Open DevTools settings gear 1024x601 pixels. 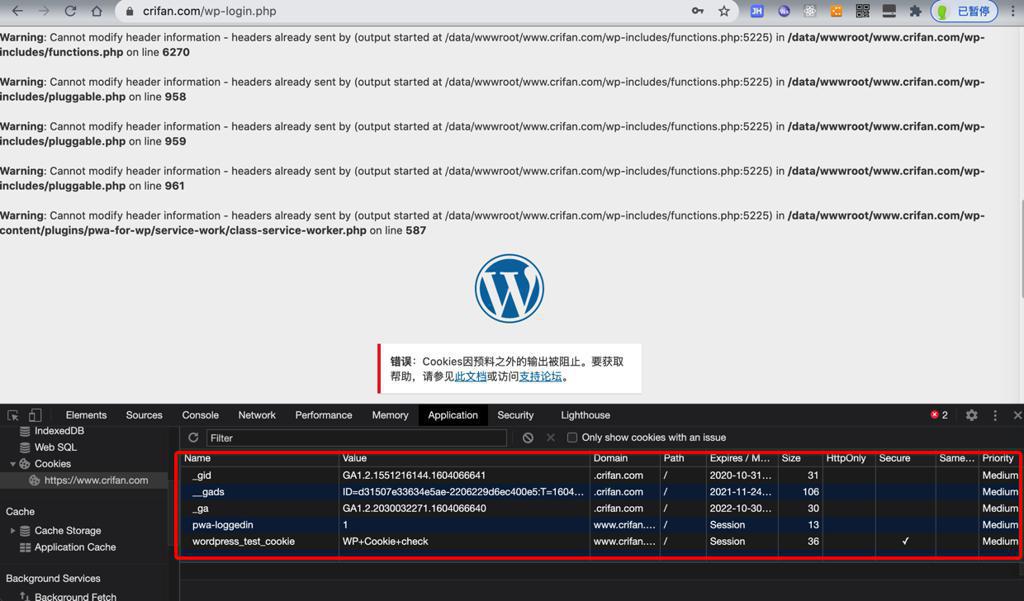971,415
